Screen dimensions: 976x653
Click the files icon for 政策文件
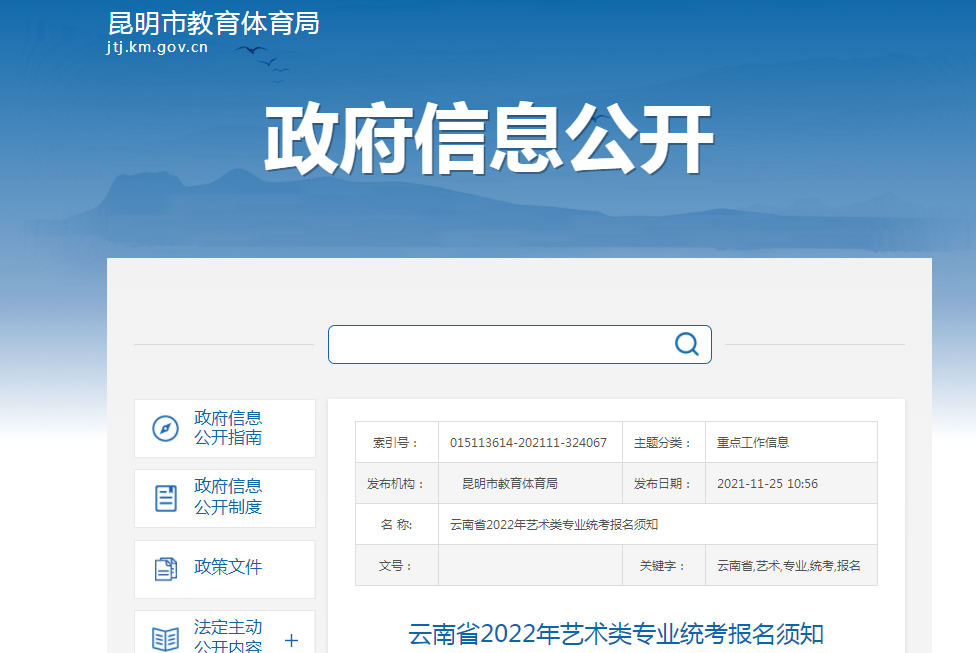(166, 569)
